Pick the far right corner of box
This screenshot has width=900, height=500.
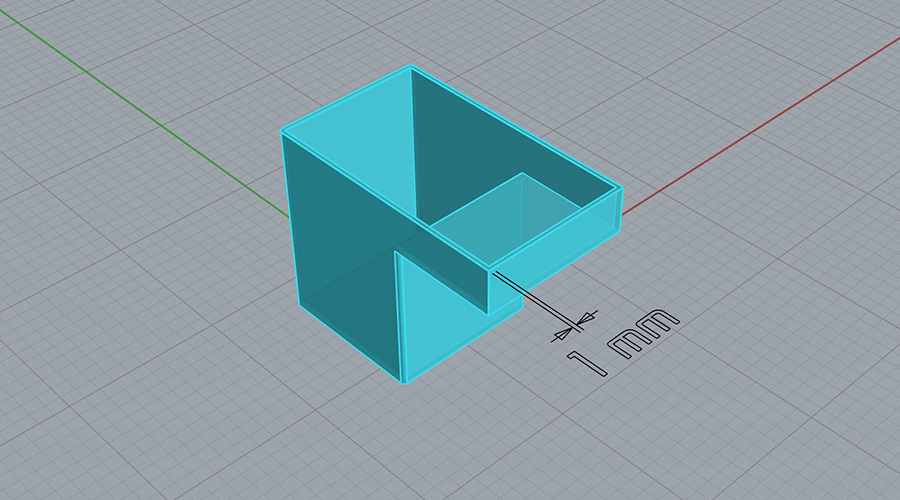point(621,190)
